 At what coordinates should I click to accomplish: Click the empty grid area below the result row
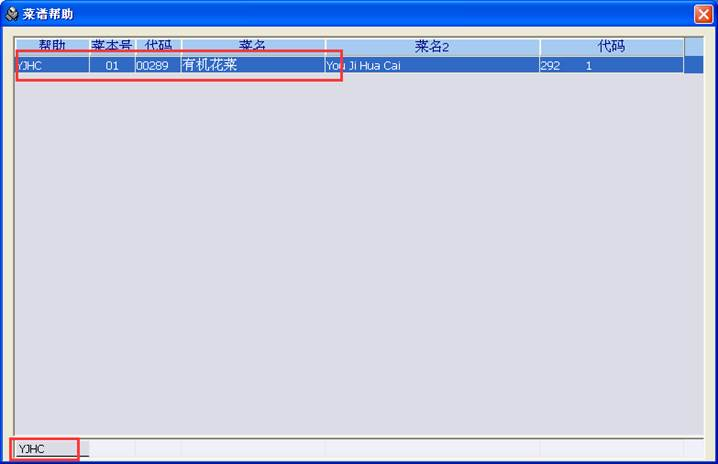point(359,254)
